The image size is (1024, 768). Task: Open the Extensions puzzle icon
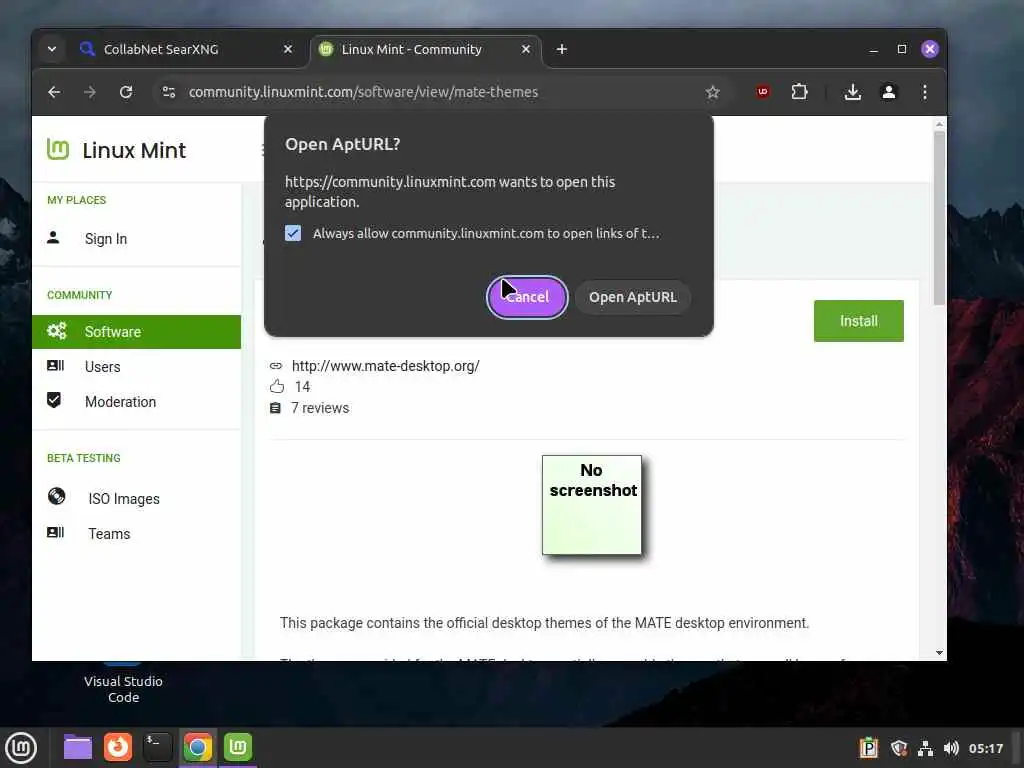[799, 92]
